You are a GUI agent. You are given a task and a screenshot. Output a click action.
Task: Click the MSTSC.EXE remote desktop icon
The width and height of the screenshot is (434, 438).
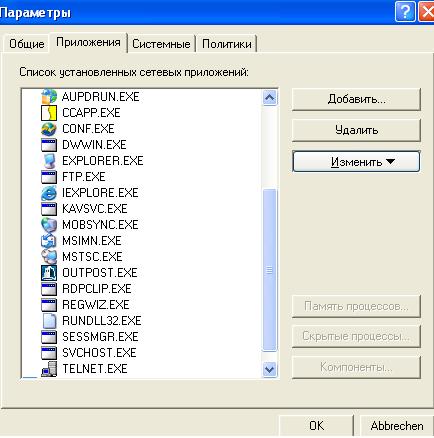[49, 257]
